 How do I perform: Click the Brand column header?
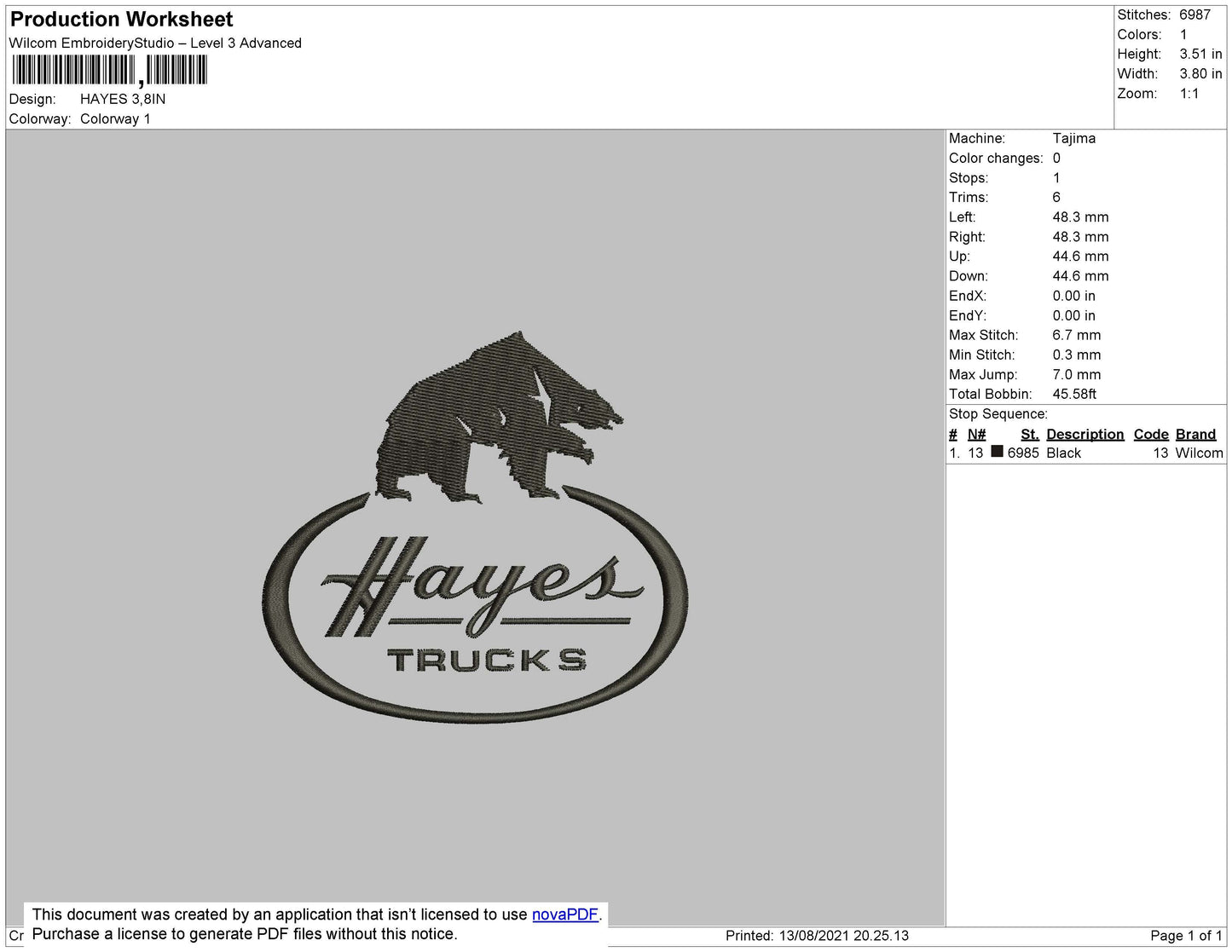point(1195,434)
